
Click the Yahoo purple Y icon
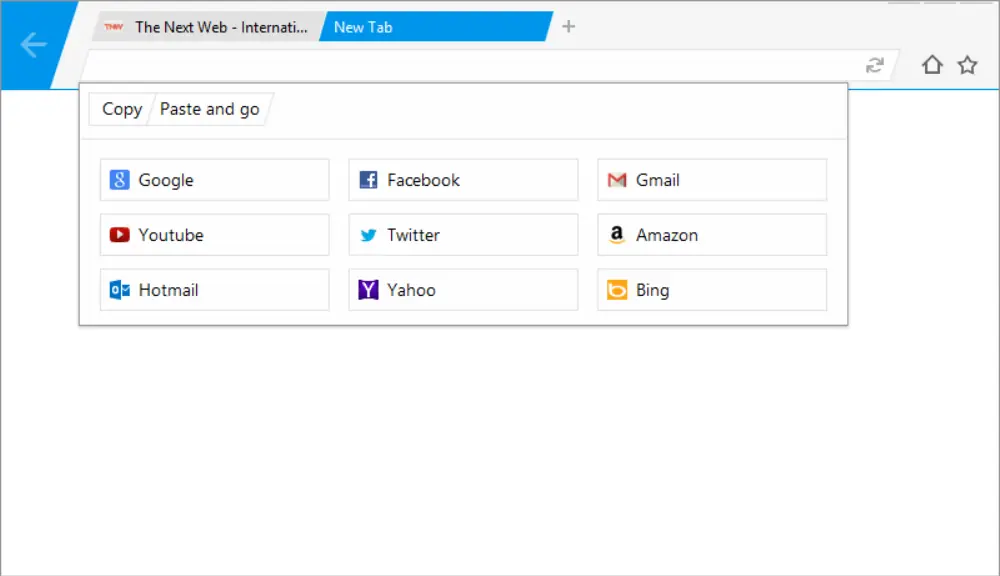click(368, 290)
